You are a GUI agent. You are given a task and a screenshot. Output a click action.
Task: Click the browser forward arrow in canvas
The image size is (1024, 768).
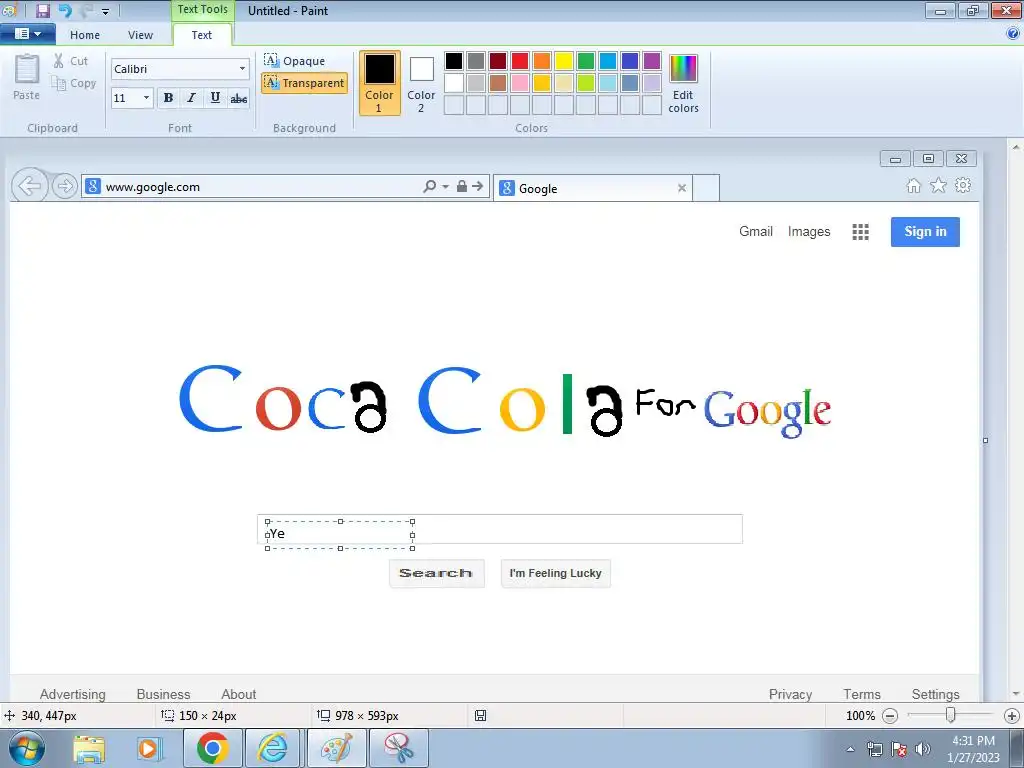64,187
